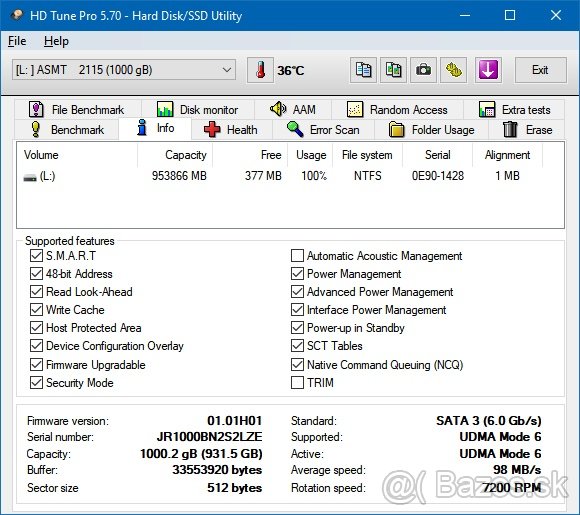580x515 pixels.
Task: Minimize the HD Tune Pro window
Action: 465,15
